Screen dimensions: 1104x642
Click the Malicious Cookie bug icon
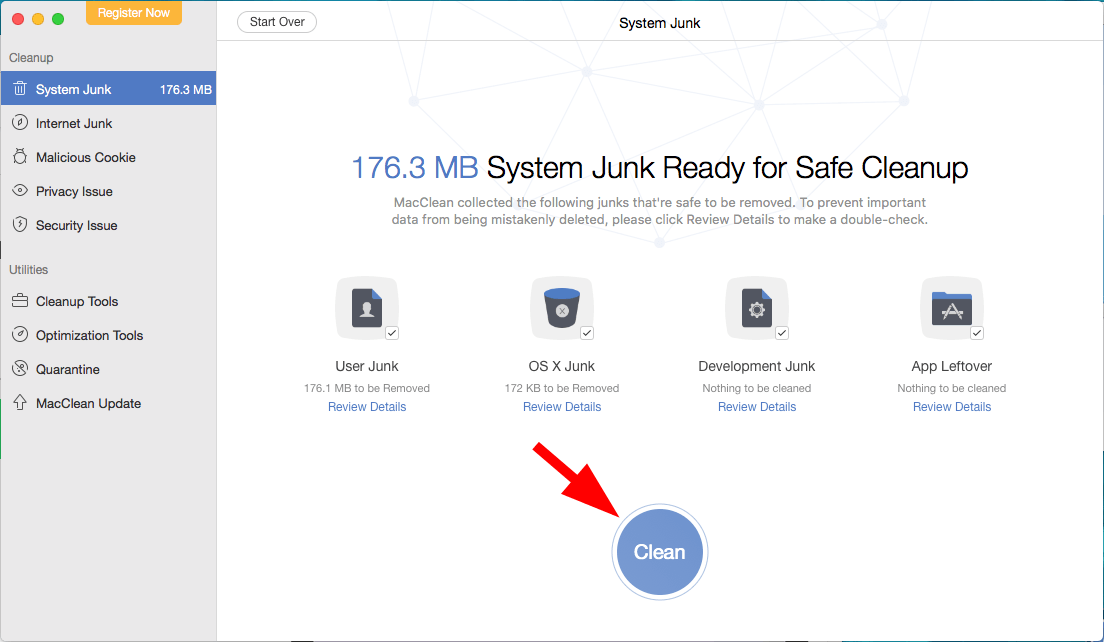pyautogui.click(x=20, y=156)
